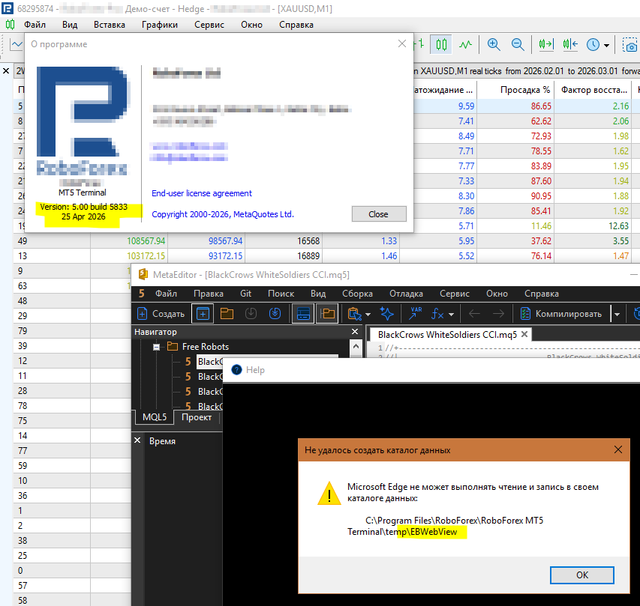
Task: Open the Графики menu in terminal
Action: point(160,23)
